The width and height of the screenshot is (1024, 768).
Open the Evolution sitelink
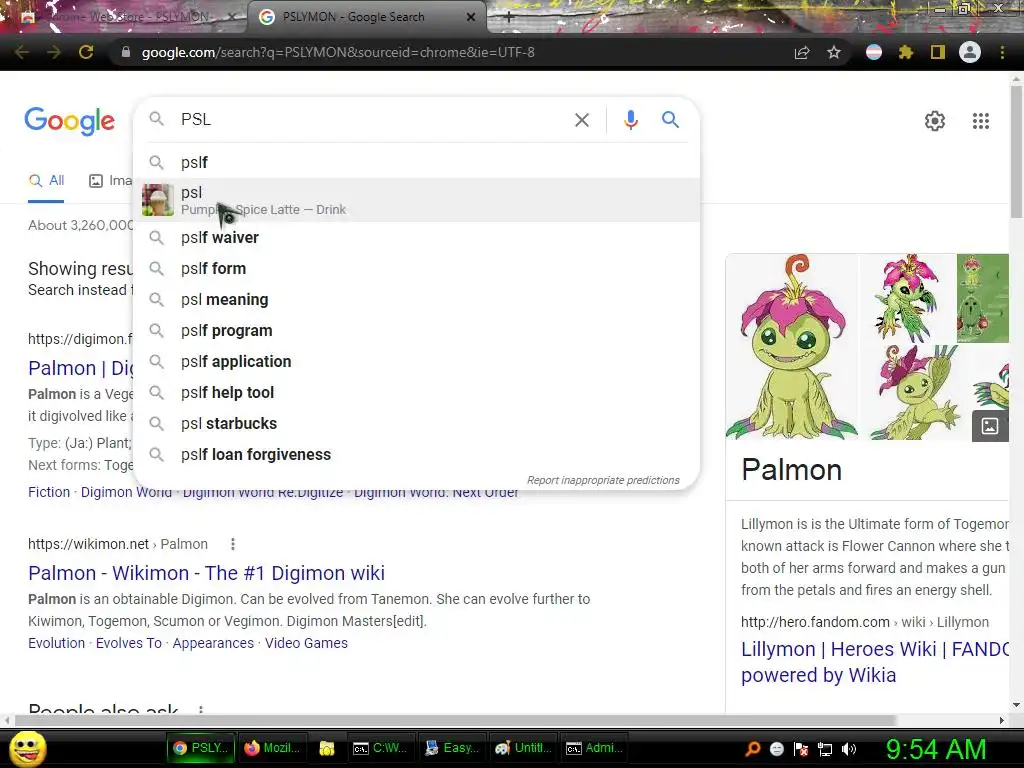click(x=56, y=643)
